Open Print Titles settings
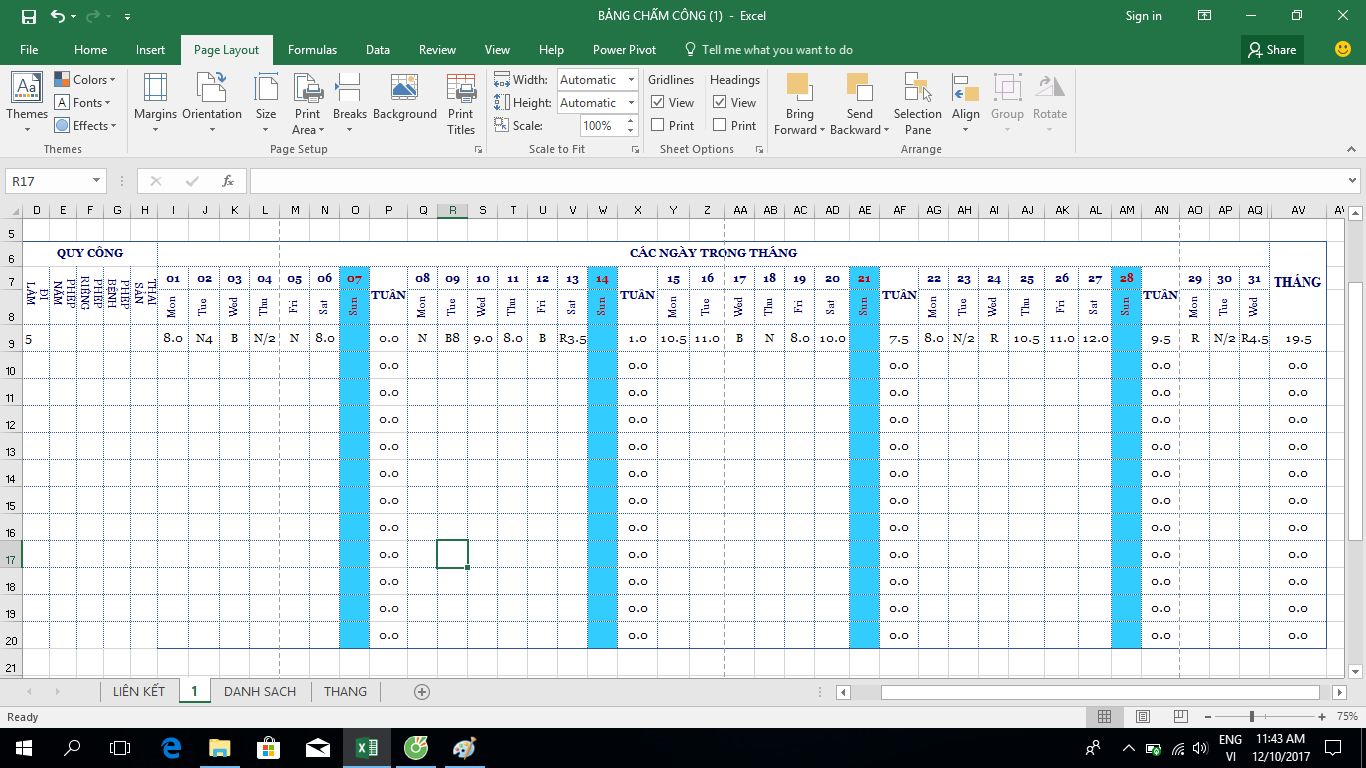The width and height of the screenshot is (1366, 768). click(461, 104)
